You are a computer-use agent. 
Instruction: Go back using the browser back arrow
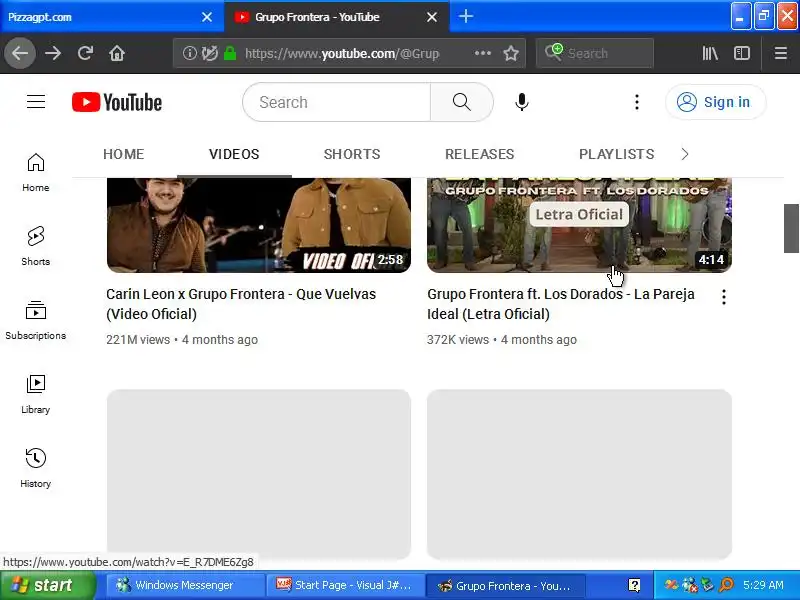coord(20,53)
